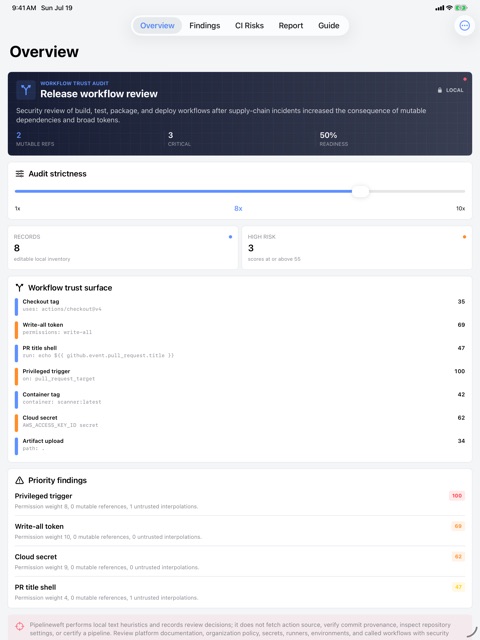
Task: Select the Cloud secret surface row
Action: click(x=240, y=422)
